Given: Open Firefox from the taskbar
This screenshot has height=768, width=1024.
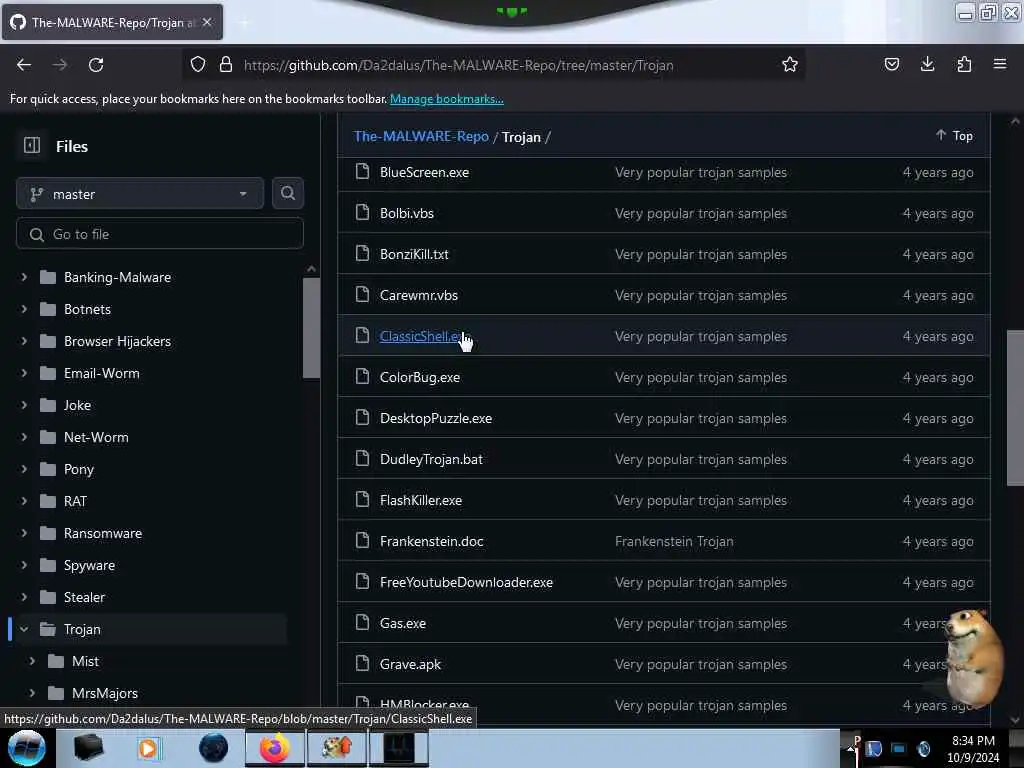Looking at the screenshot, I should (x=274, y=748).
